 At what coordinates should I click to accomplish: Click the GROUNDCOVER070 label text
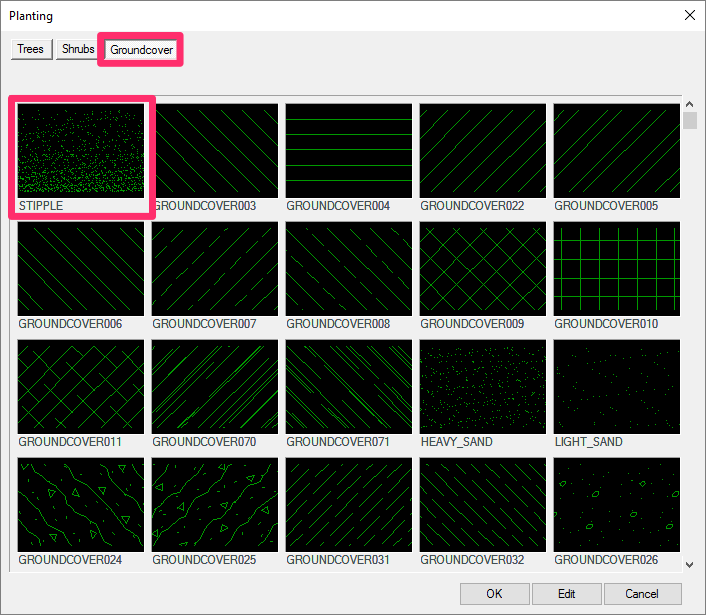204,442
